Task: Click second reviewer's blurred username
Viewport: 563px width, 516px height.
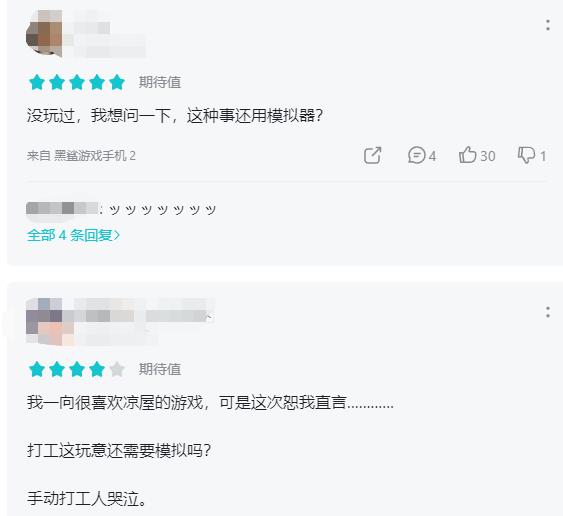Action: 142,316
